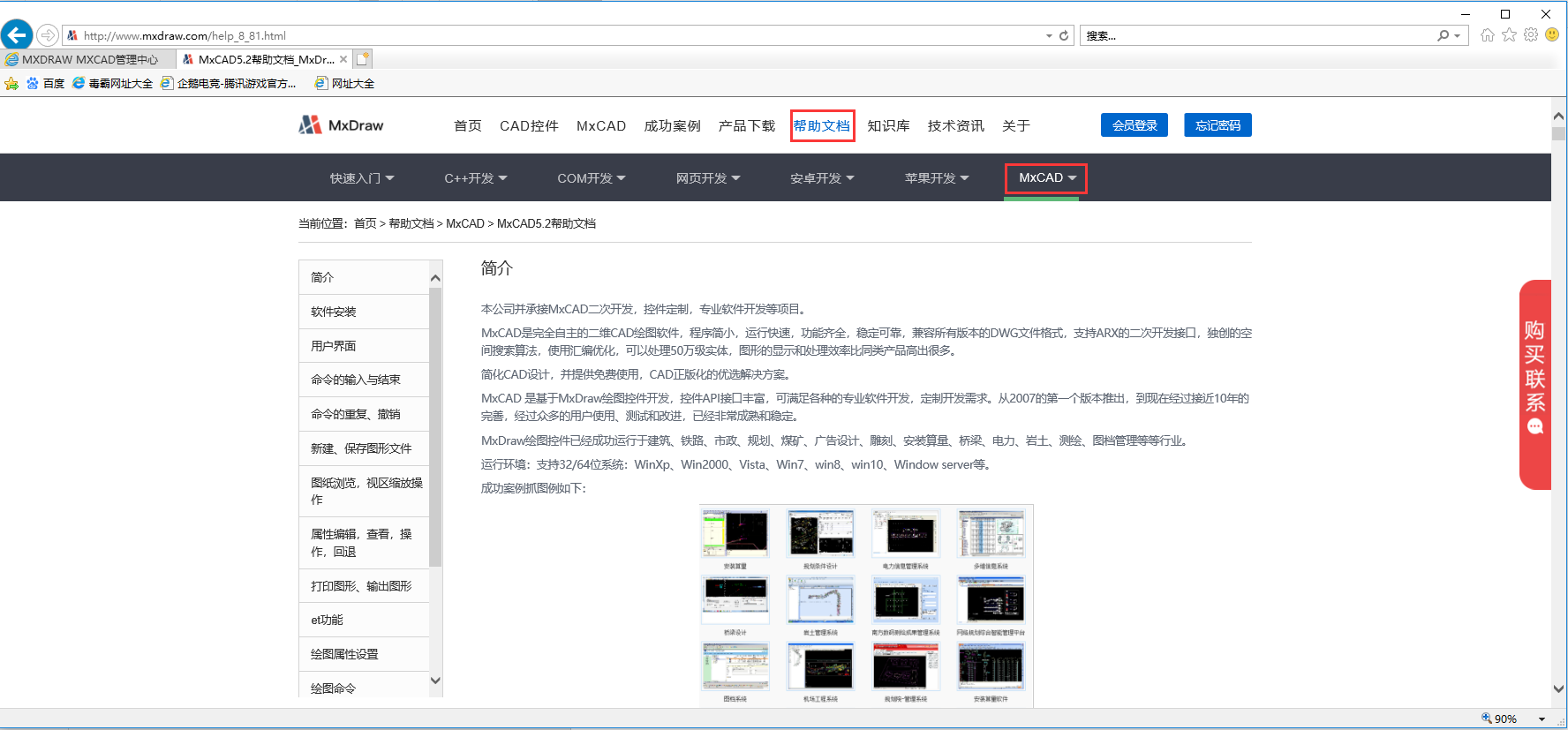Click the 桥梁设计 case thumbnail
This screenshot has height=730, width=1568.
click(x=735, y=600)
